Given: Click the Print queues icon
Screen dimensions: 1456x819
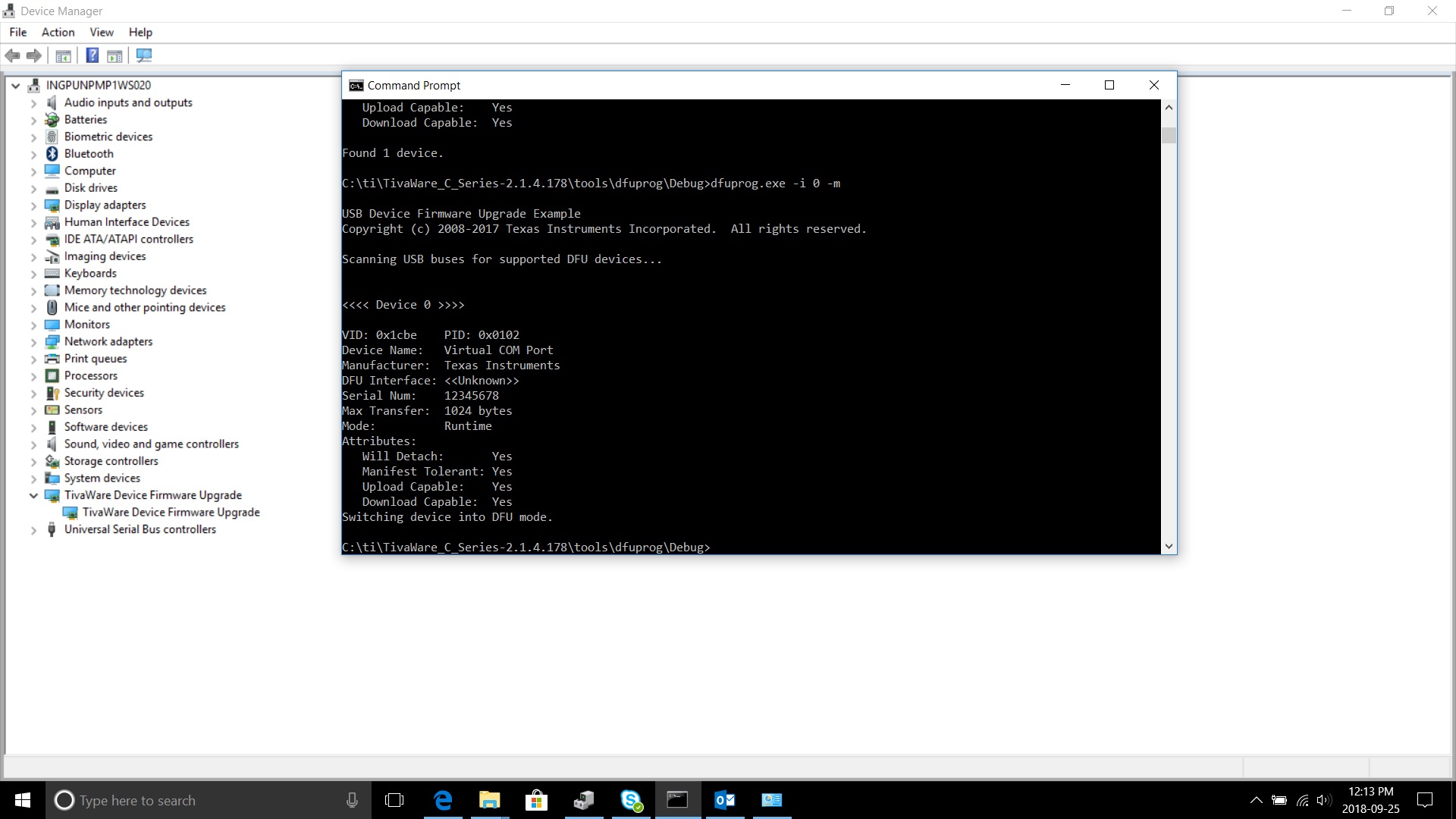Looking at the screenshot, I should tap(52, 359).
